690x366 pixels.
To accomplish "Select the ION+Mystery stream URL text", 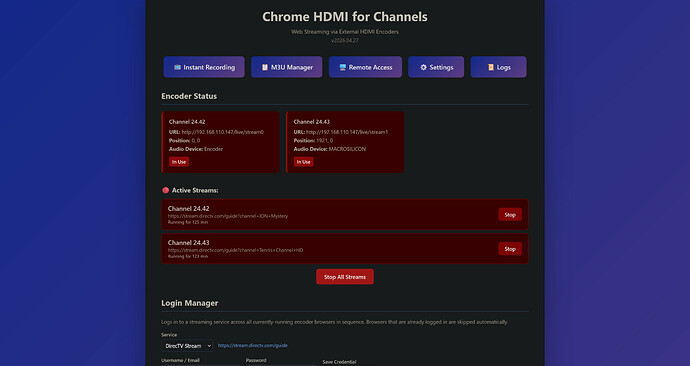I will pos(228,216).
